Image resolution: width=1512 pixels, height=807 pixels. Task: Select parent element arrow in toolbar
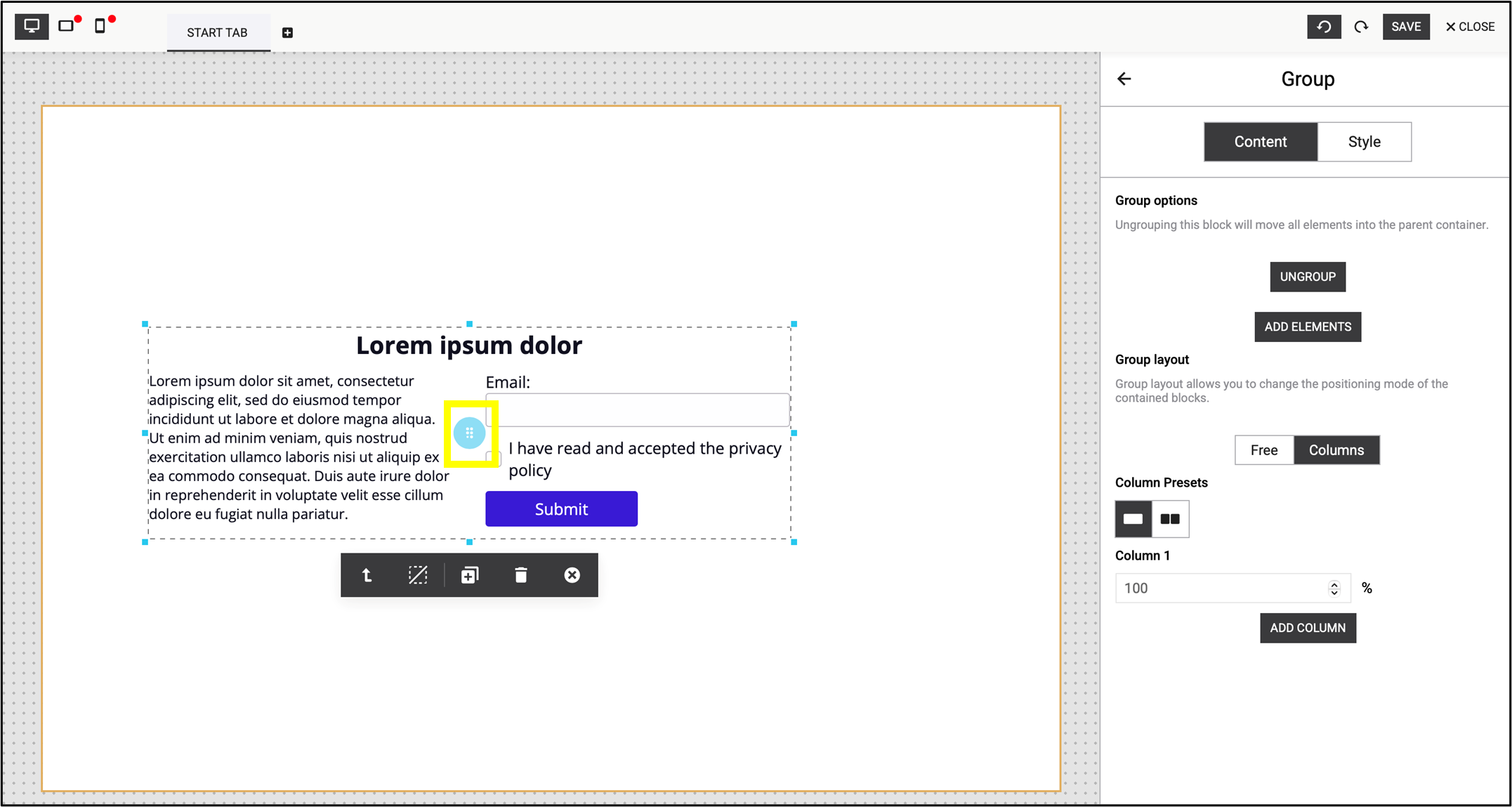(x=367, y=575)
